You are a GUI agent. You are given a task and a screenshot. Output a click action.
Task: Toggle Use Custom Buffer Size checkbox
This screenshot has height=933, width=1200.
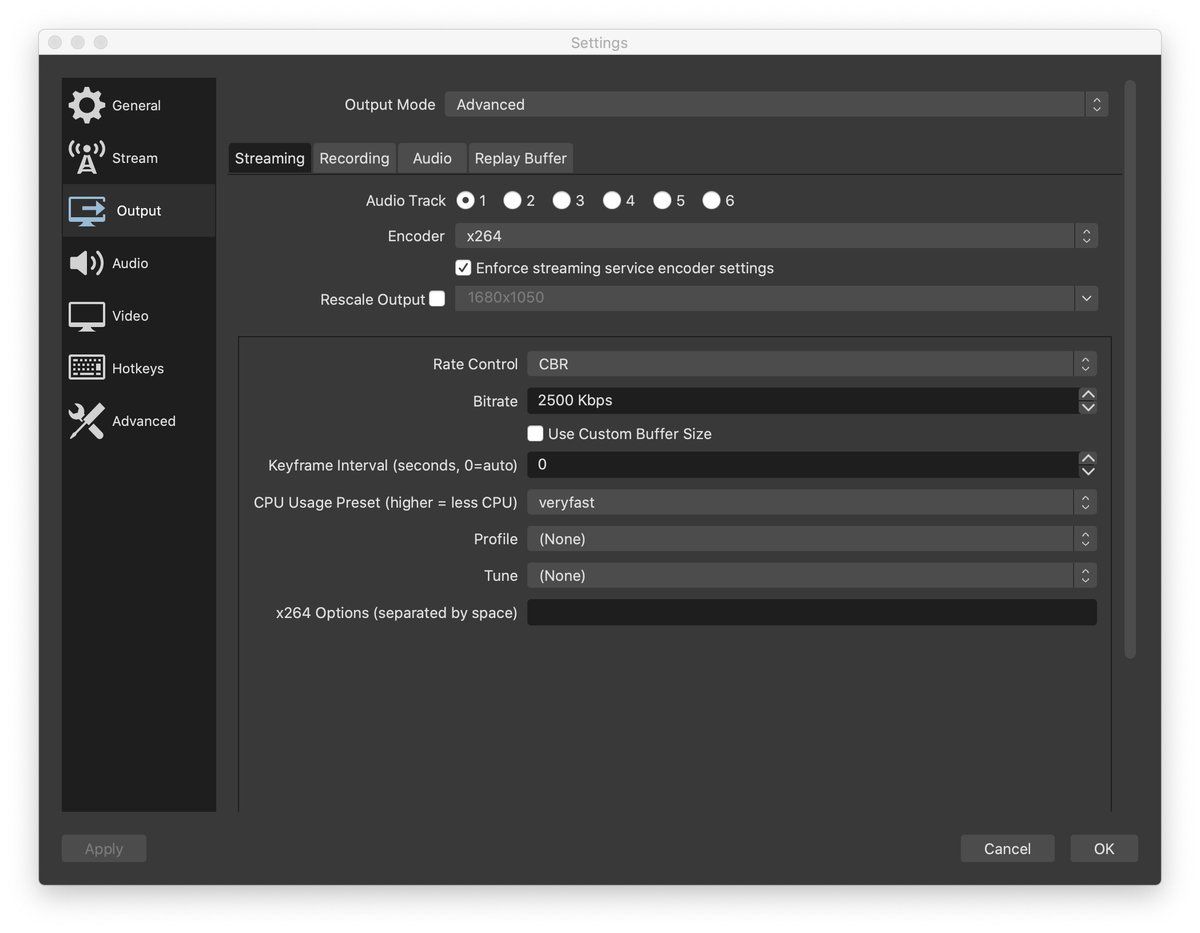[535, 434]
